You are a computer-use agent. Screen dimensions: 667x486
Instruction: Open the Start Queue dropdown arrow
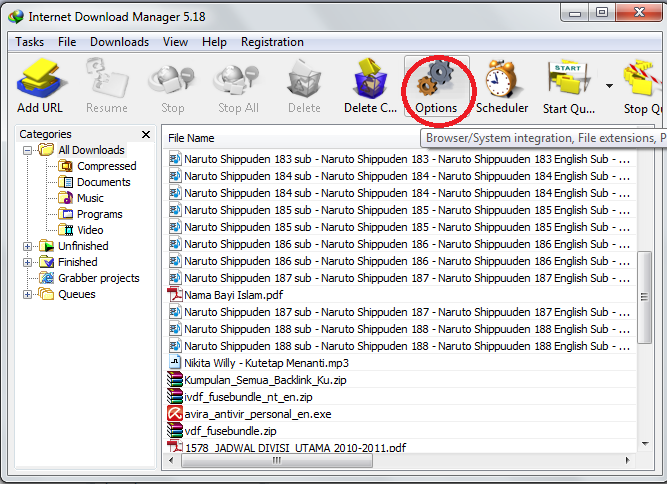tap(609, 86)
